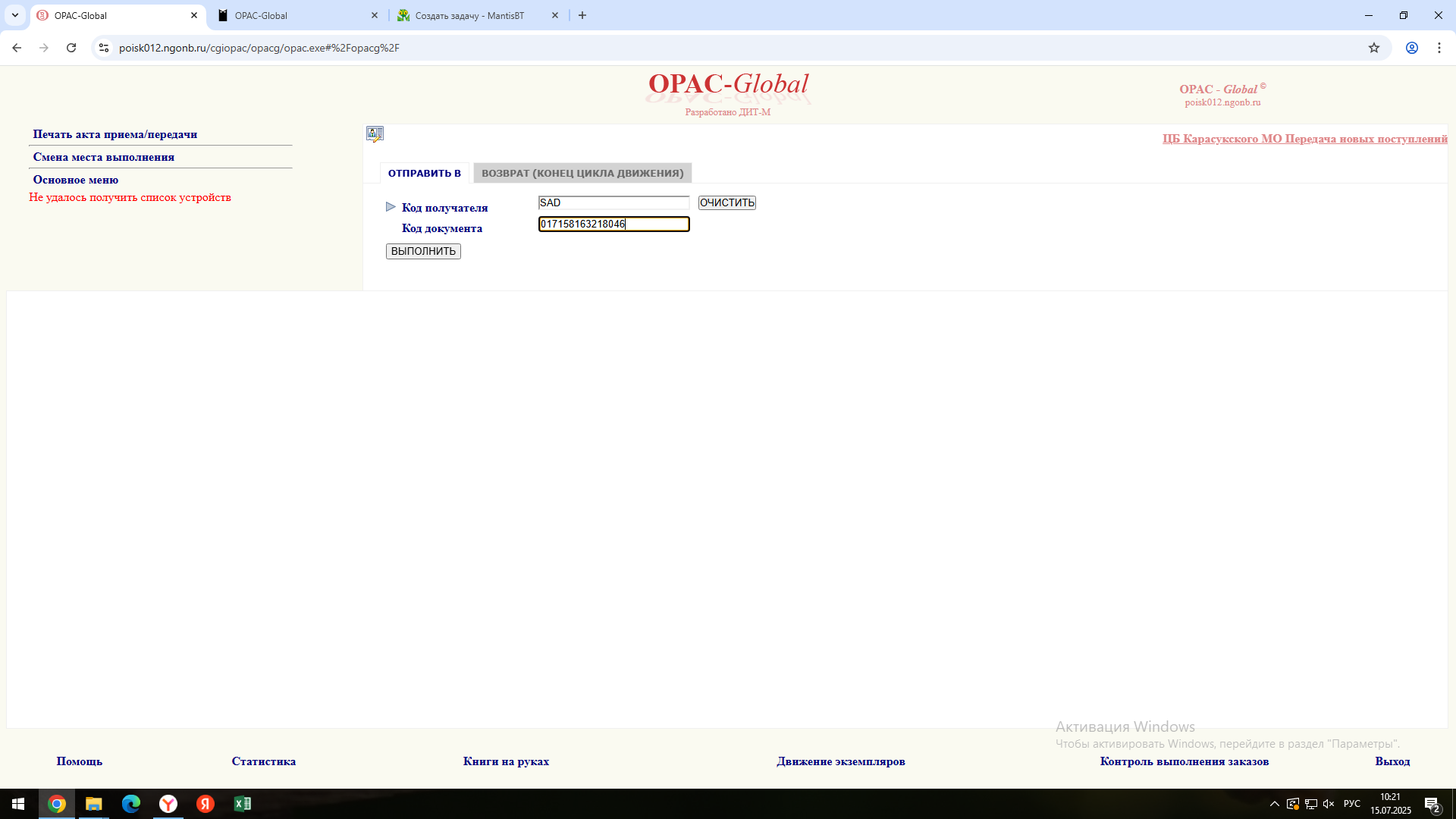Open site information icon in address bar
This screenshot has height=819, width=1456.
[104, 48]
